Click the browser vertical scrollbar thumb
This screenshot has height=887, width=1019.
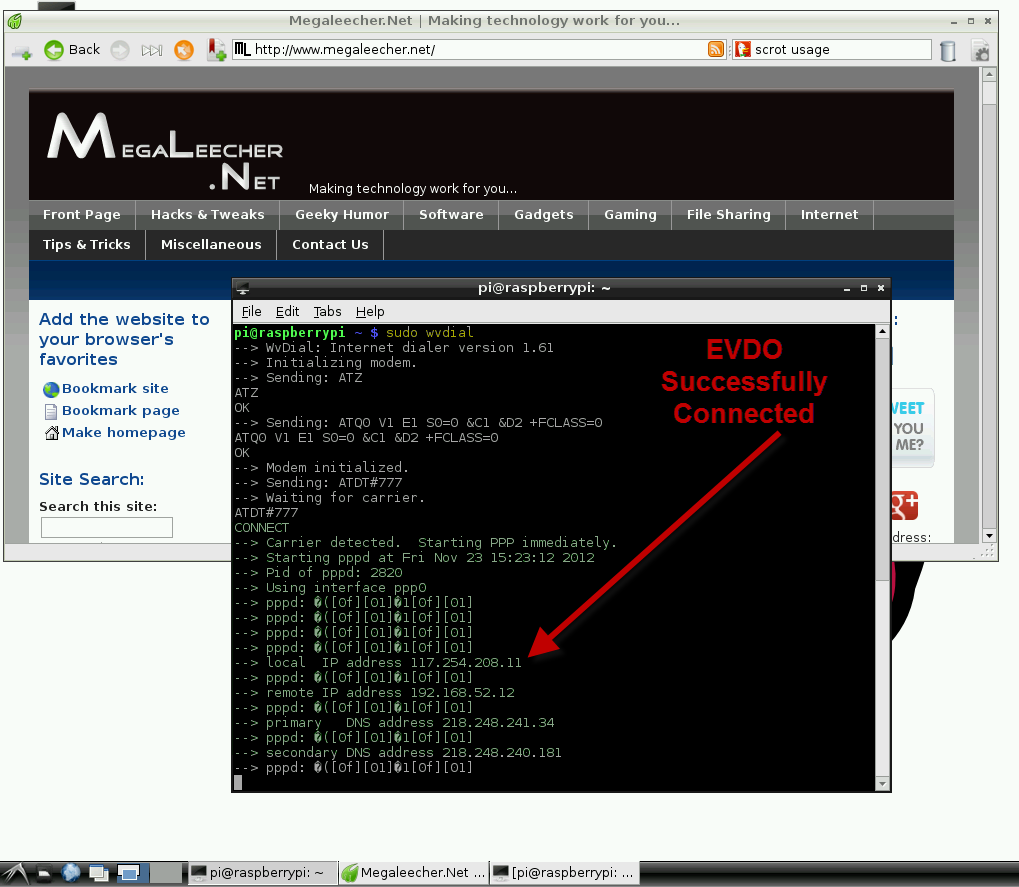coord(989,93)
